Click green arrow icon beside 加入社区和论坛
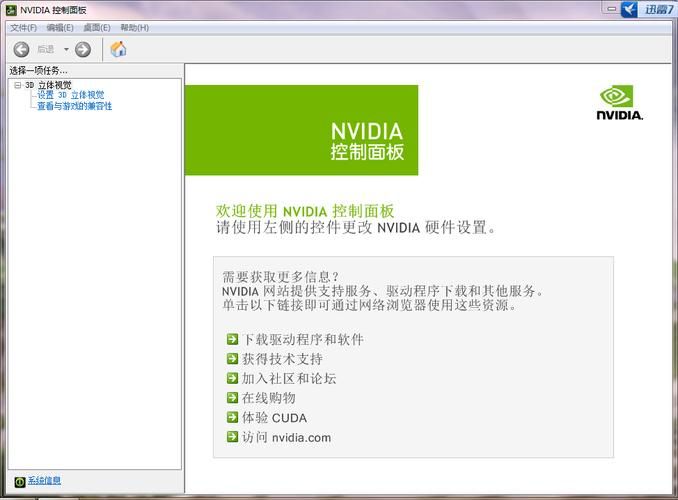This screenshot has height=500, width=678. coord(232,378)
